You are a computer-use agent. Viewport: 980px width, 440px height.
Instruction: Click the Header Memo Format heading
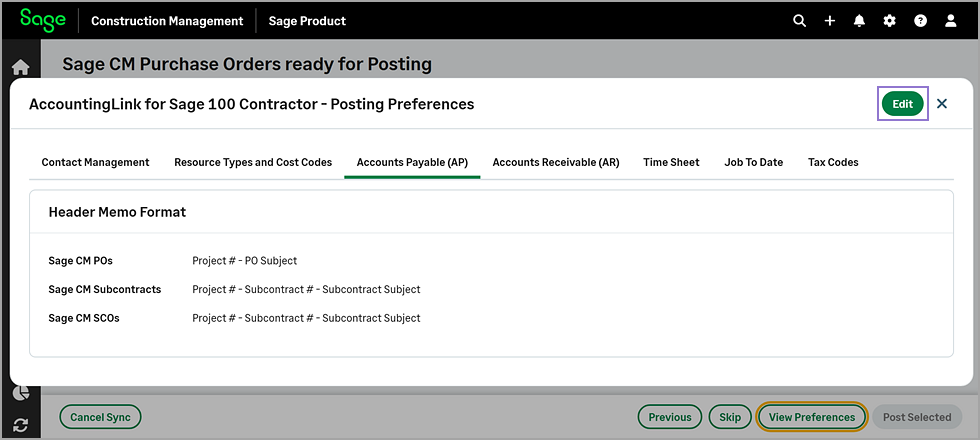pos(118,212)
